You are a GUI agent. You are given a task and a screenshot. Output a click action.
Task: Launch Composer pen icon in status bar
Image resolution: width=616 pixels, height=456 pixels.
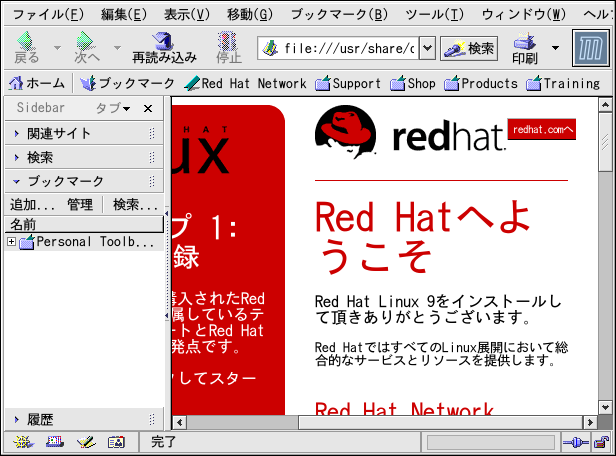[85, 442]
